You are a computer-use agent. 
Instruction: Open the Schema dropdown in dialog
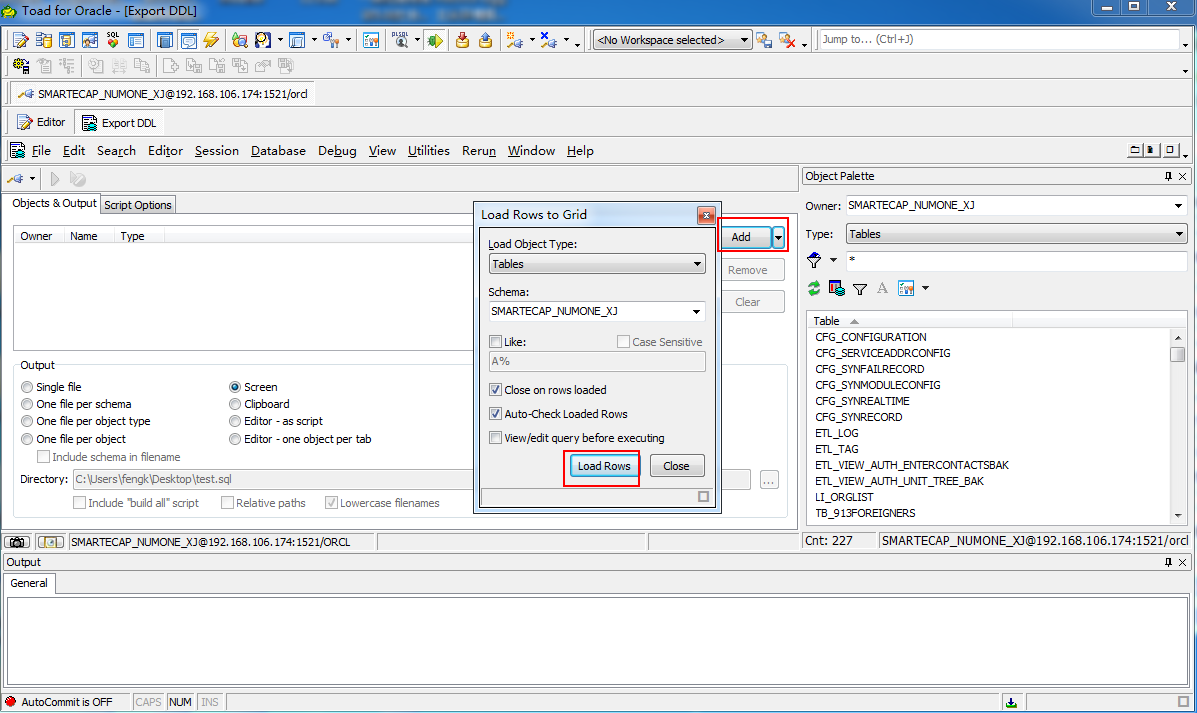tap(696, 311)
